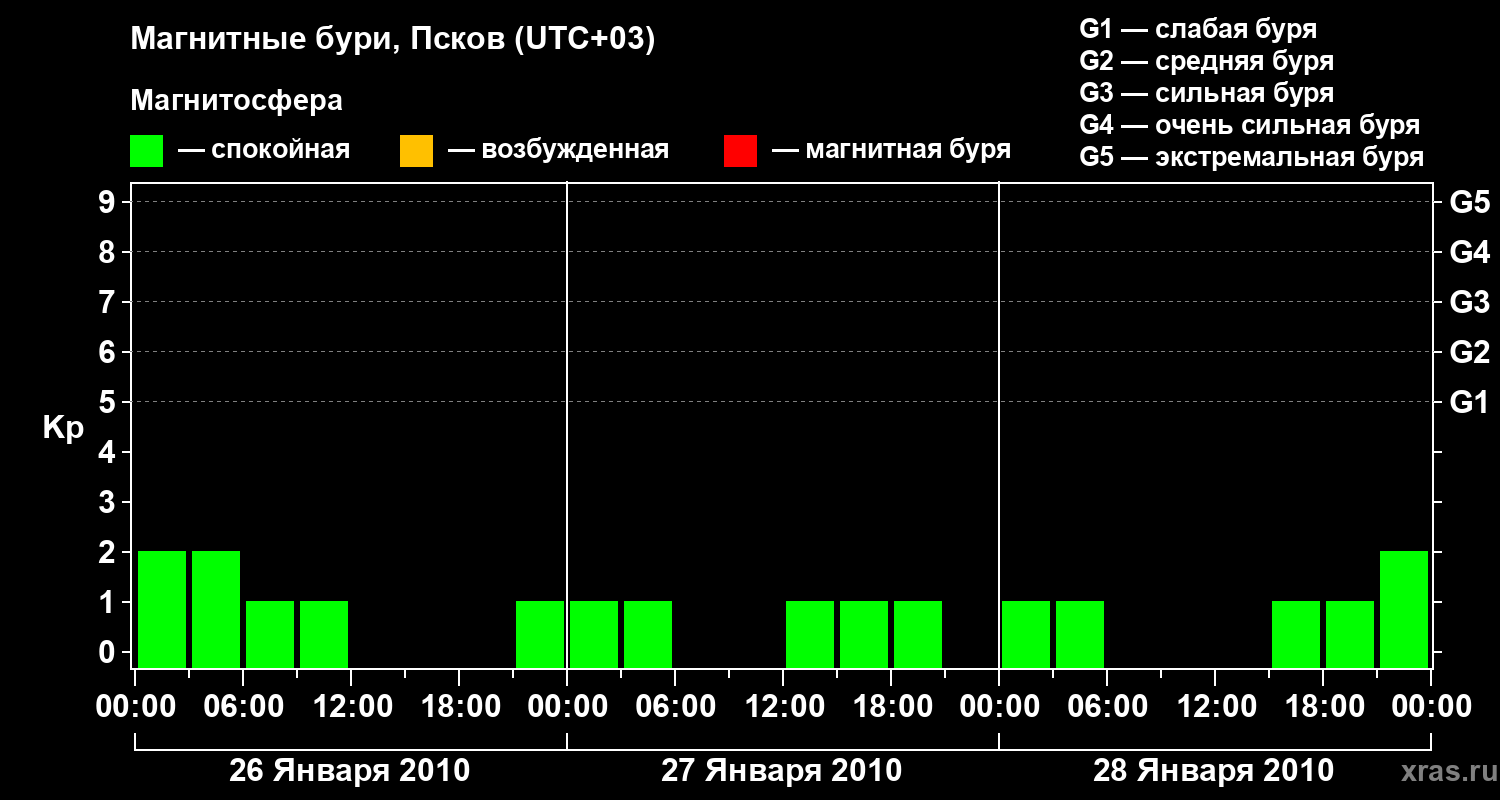Click the G1 label on right axis
Viewport: 1500px width, 800px height.
[x=1470, y=402]
